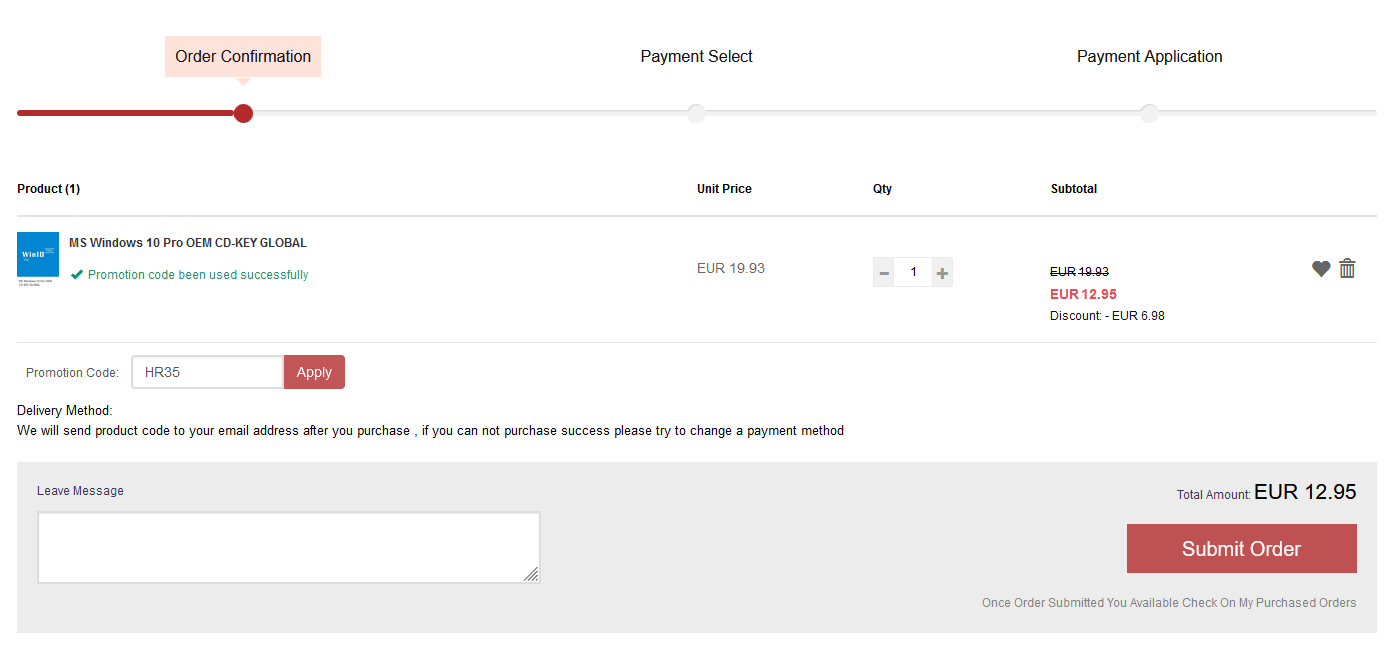Screen dimensions: 1392x653
Task: Click the discounted subtotal EUR 12.95 in red
Action: (1083, 294)
